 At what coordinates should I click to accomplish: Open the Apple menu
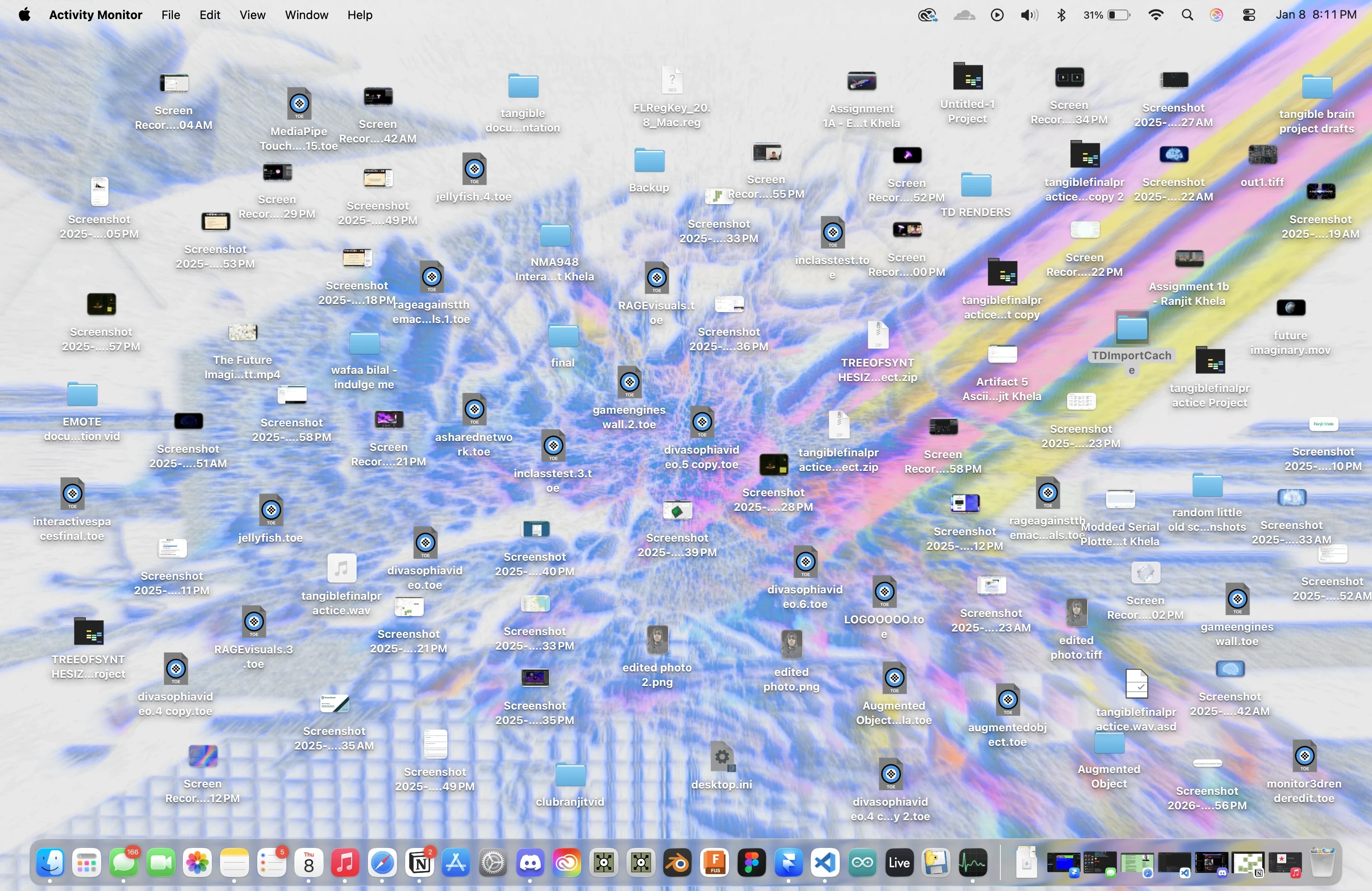[24, 15]
